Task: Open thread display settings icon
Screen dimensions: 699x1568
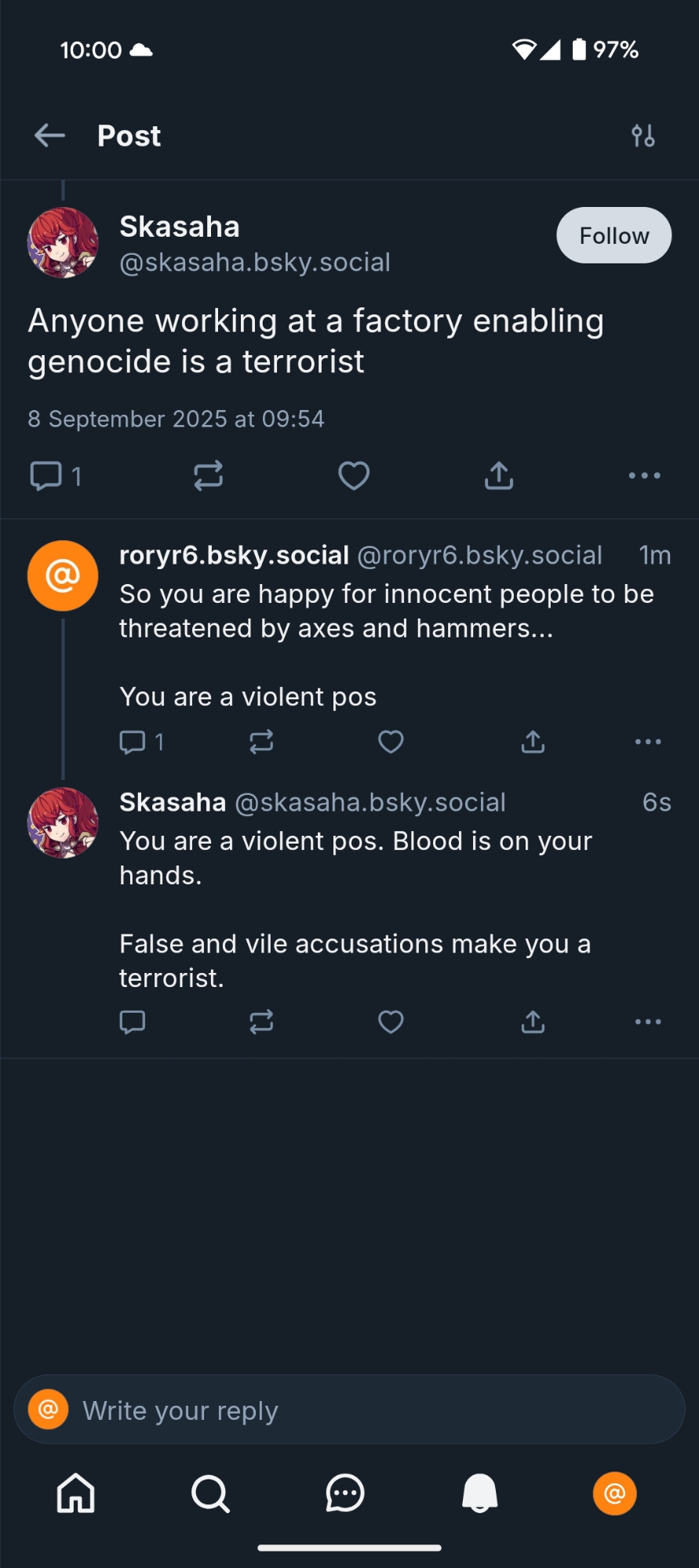Action: coord(643,136)
